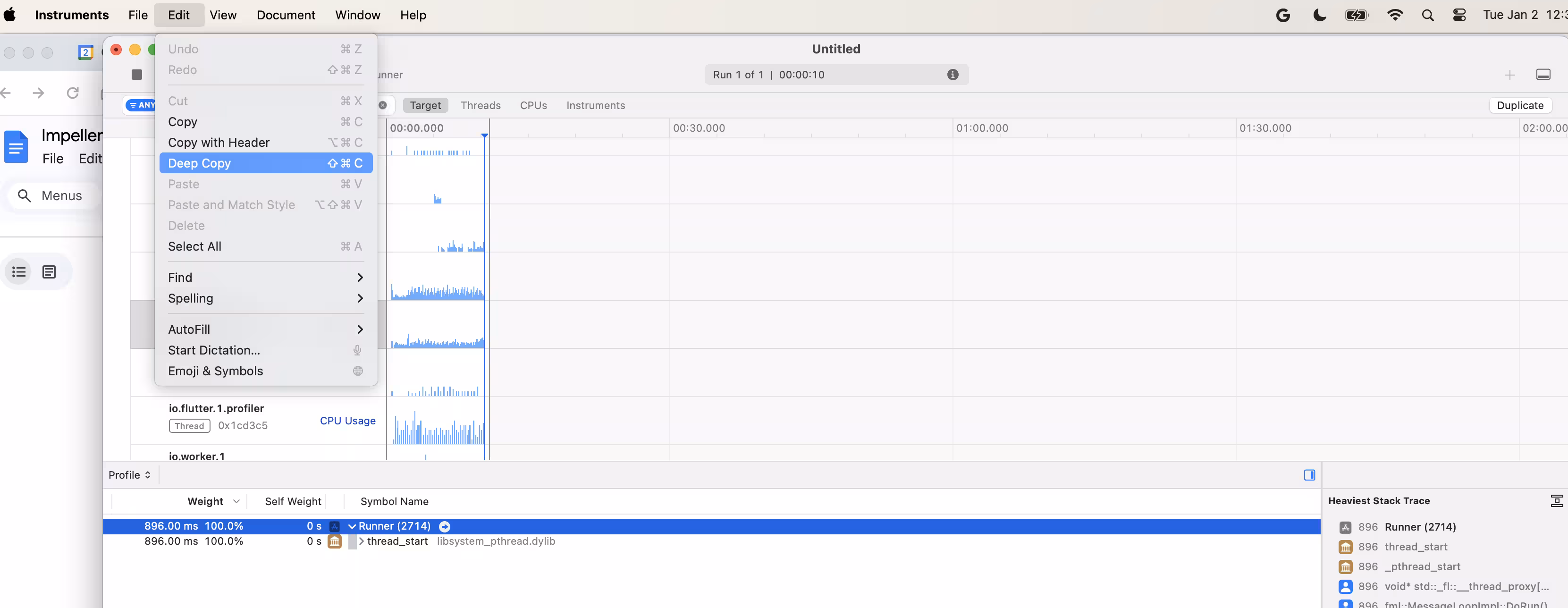Switch to the Threads tab
The image size is (1568, 608).
(x=480, y=105)
